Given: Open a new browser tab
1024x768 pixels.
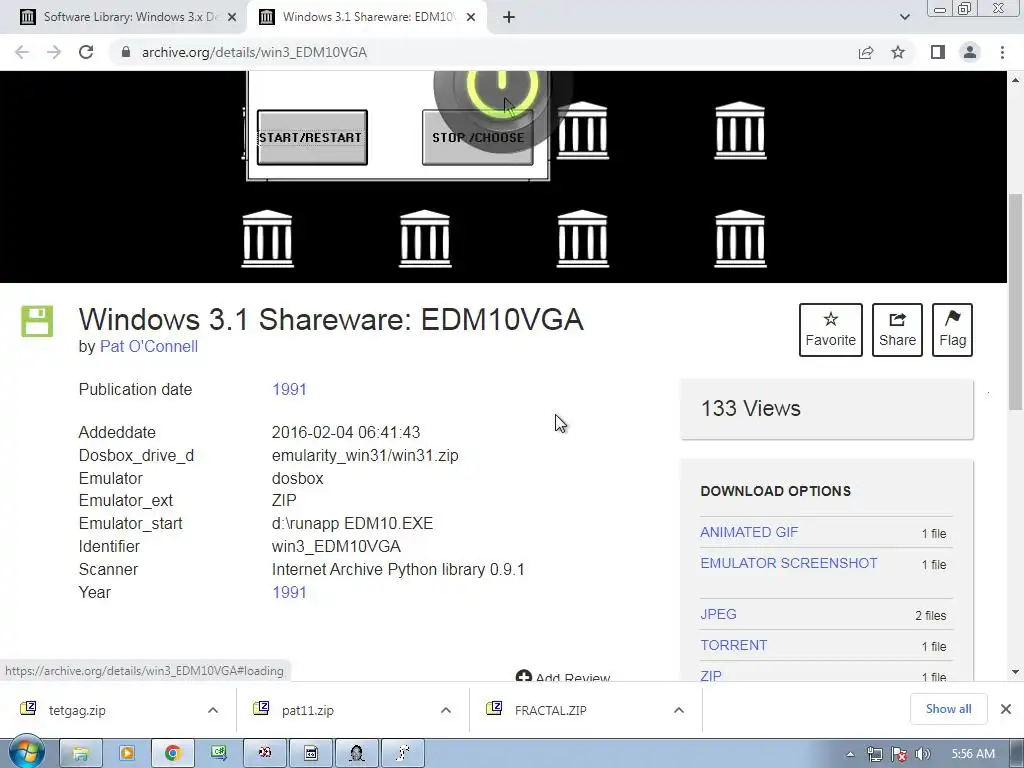Looking at the screenshot, I should [509, 17].
